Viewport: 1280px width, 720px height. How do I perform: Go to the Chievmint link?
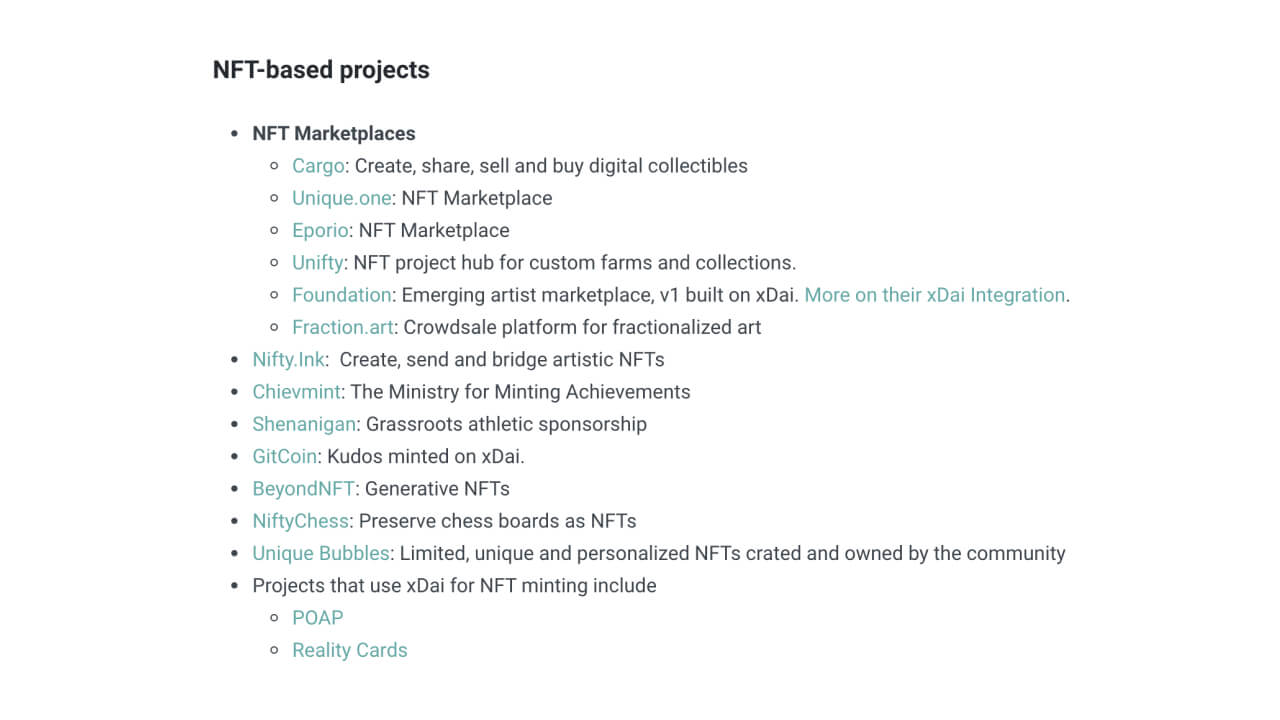(296, 392)
